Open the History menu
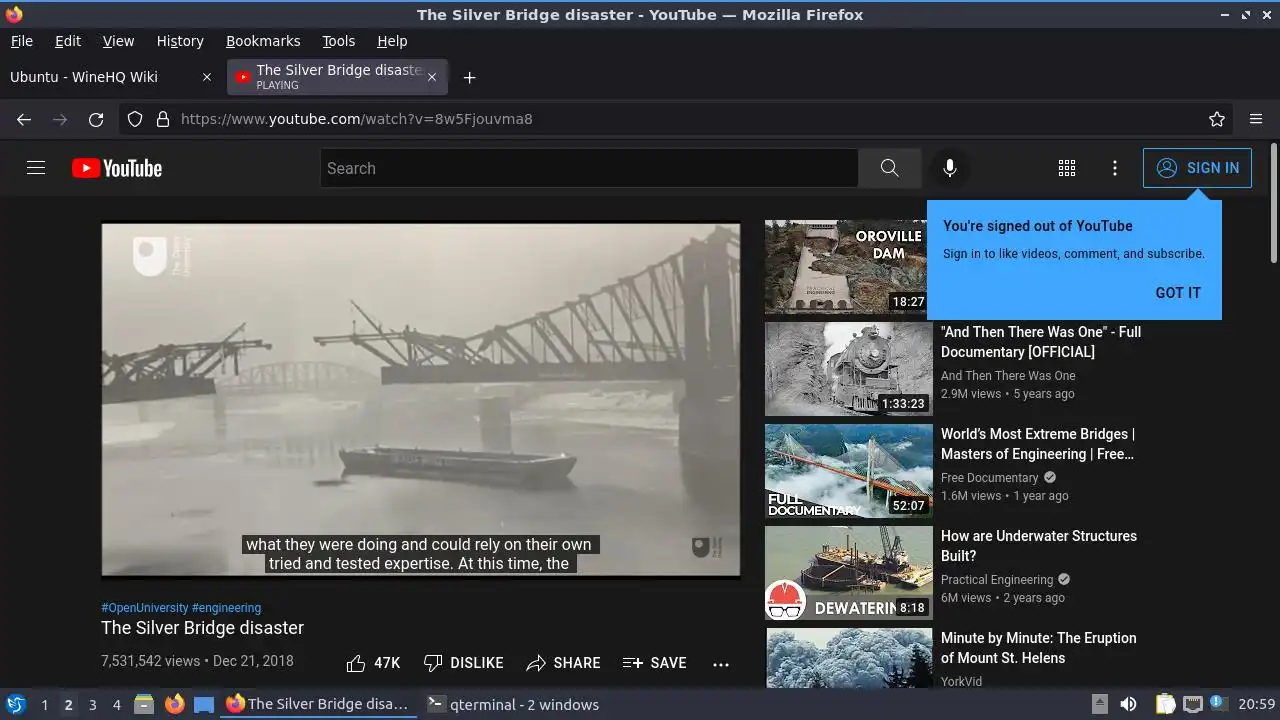 point(180,41)
